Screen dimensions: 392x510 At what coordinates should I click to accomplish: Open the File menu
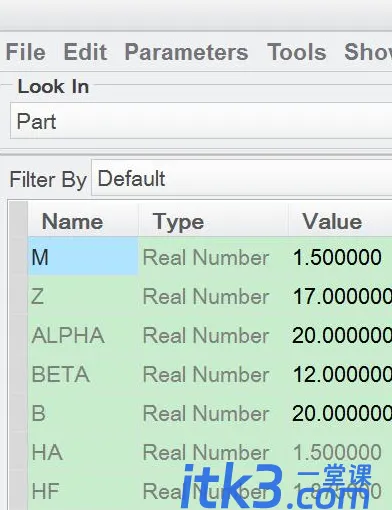26,52
